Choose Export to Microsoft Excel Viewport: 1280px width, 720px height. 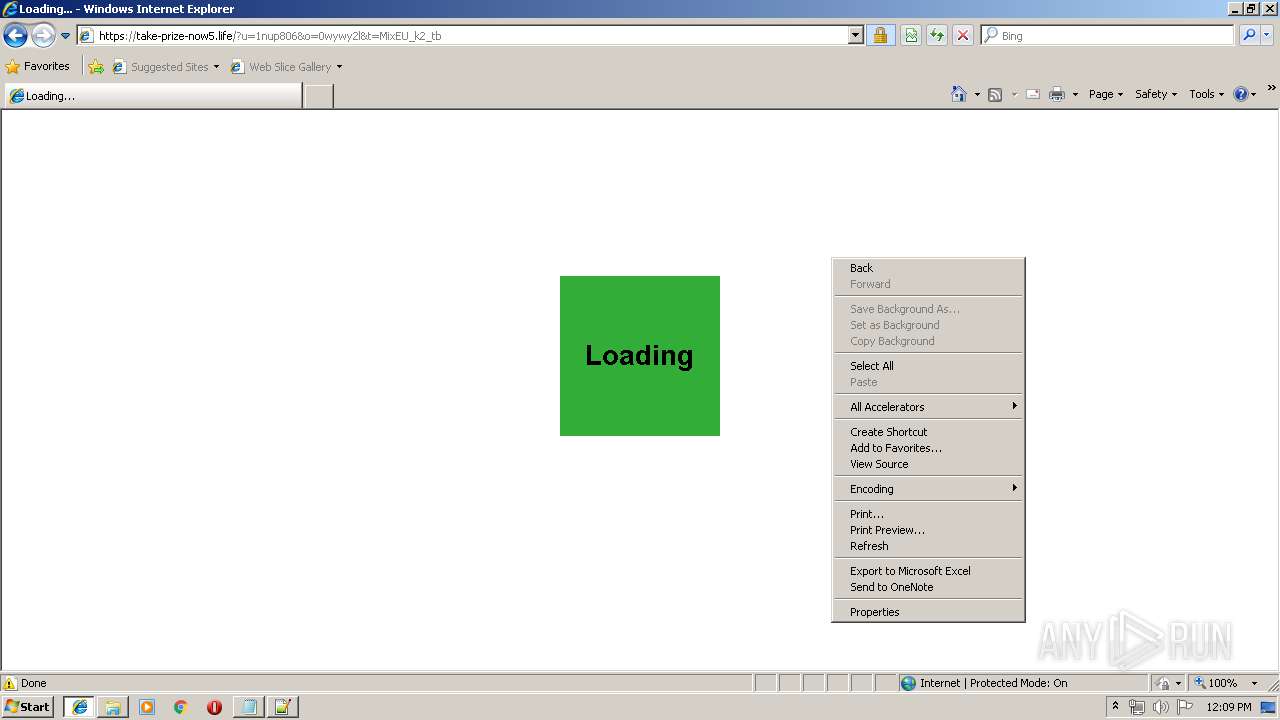click(928, 571)
